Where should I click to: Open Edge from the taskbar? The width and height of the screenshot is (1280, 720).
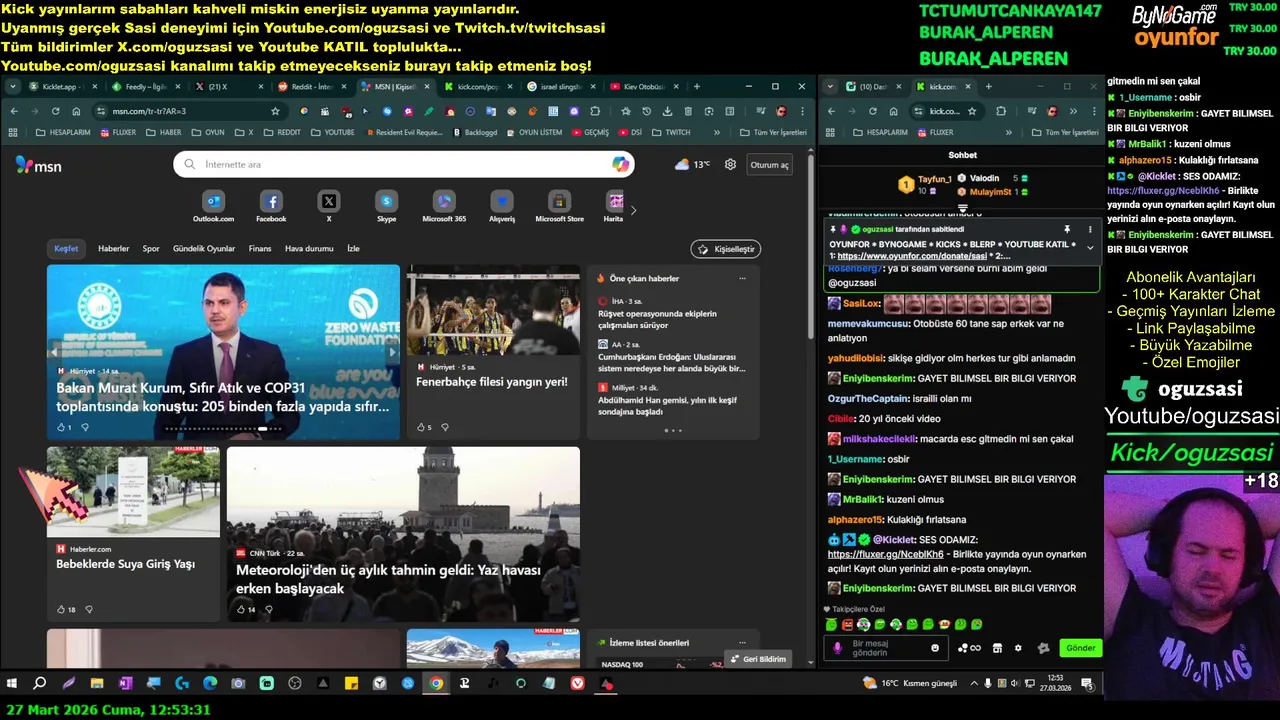(x=210, y=683)
